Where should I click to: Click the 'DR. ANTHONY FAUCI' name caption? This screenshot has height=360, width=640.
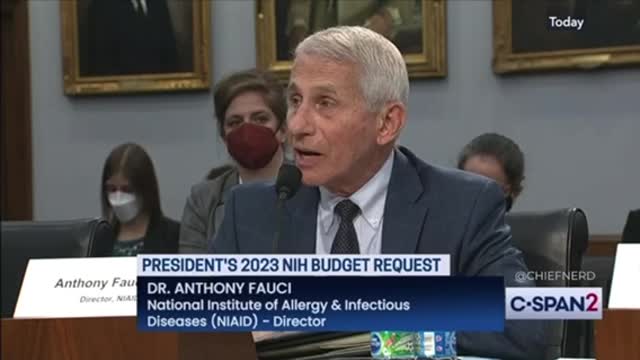pos(219,288)
